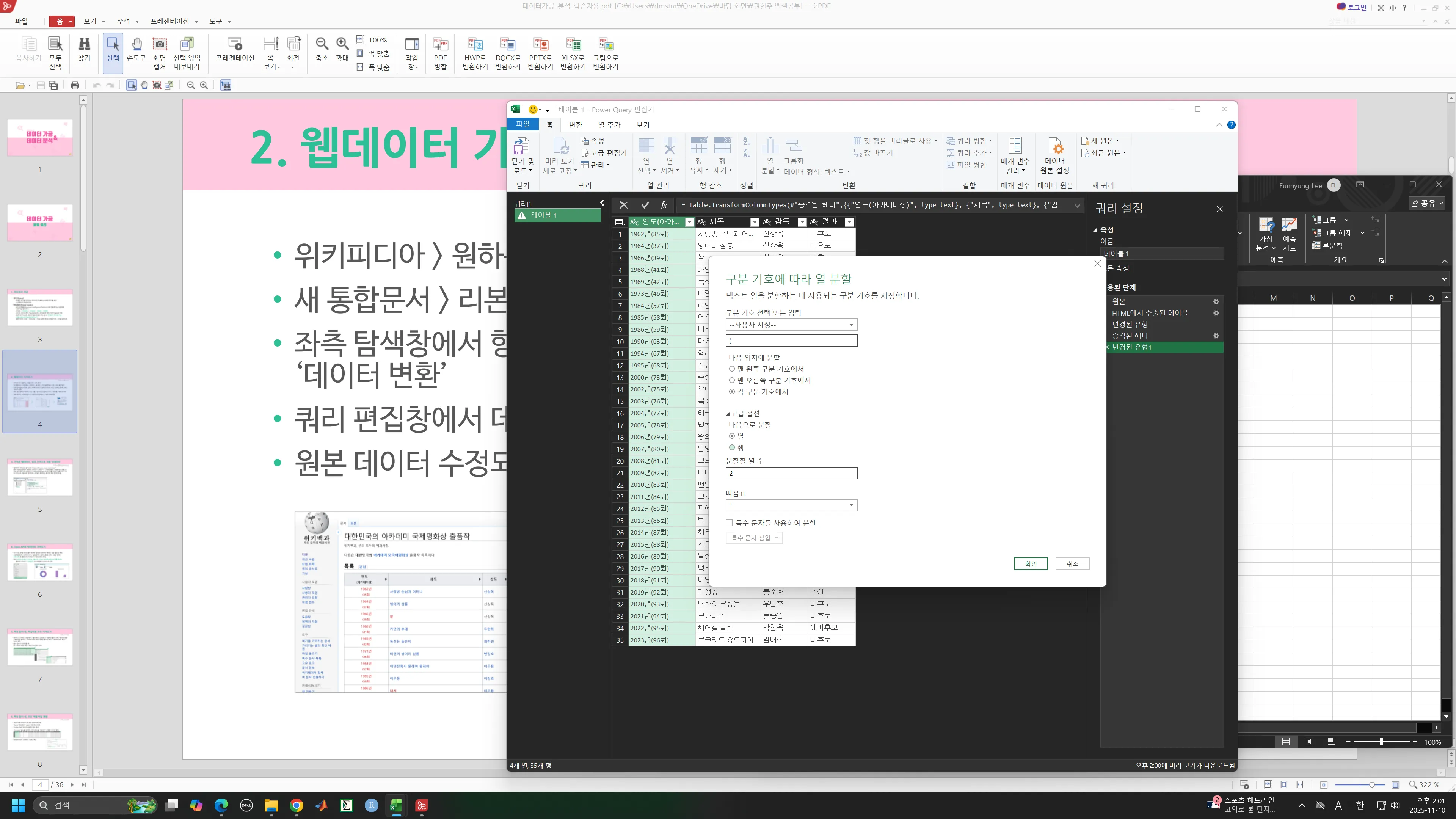
Task: Click the 매개 변수 관리 icon
Action: [1015, 154]
